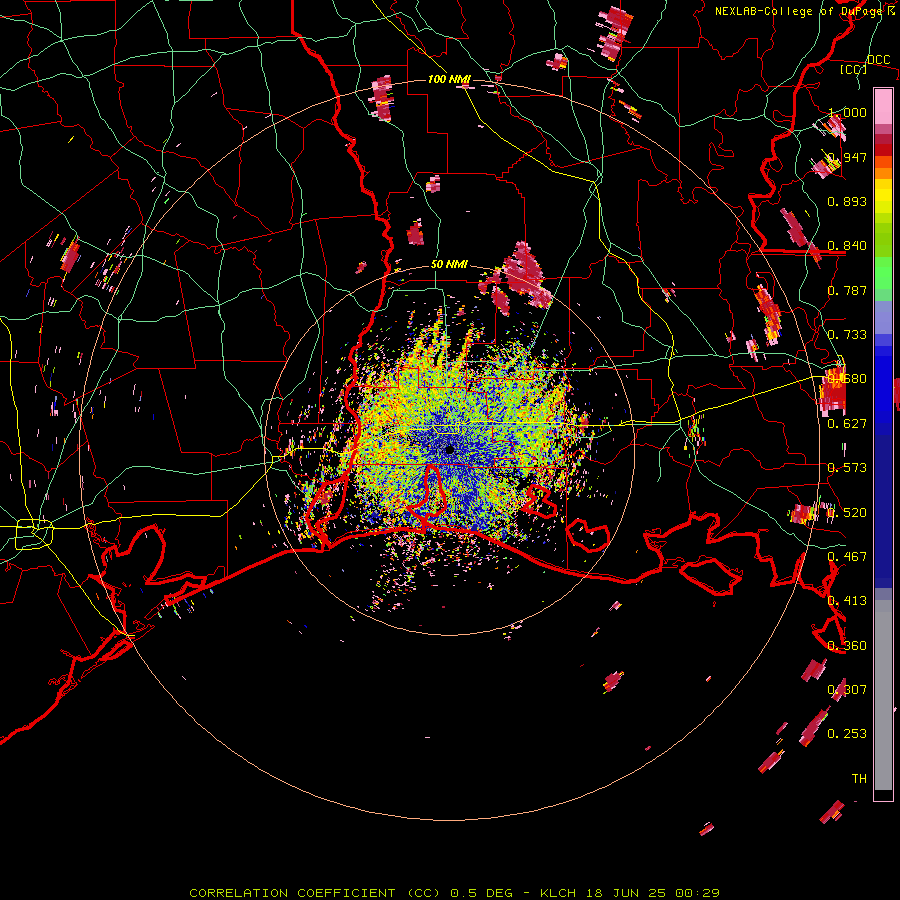This screenshot has width=900, height=900.
Task: Click the Correlation Coefficient KLCH caption text
Action: click(454, 893)
